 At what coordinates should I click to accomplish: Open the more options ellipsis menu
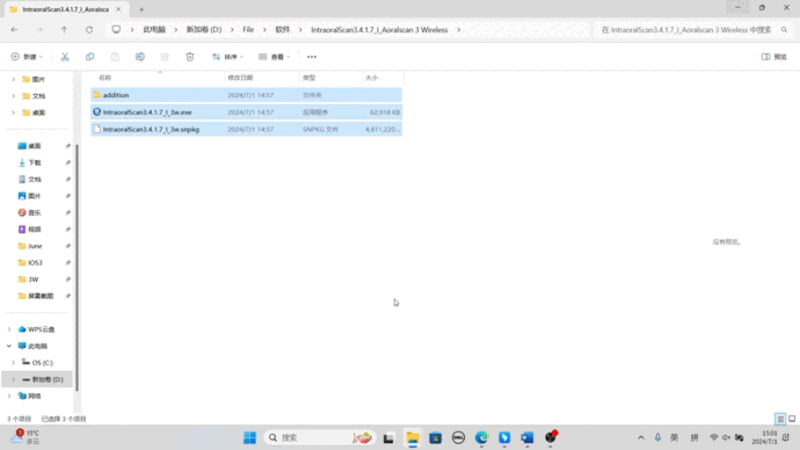[312, 57]
